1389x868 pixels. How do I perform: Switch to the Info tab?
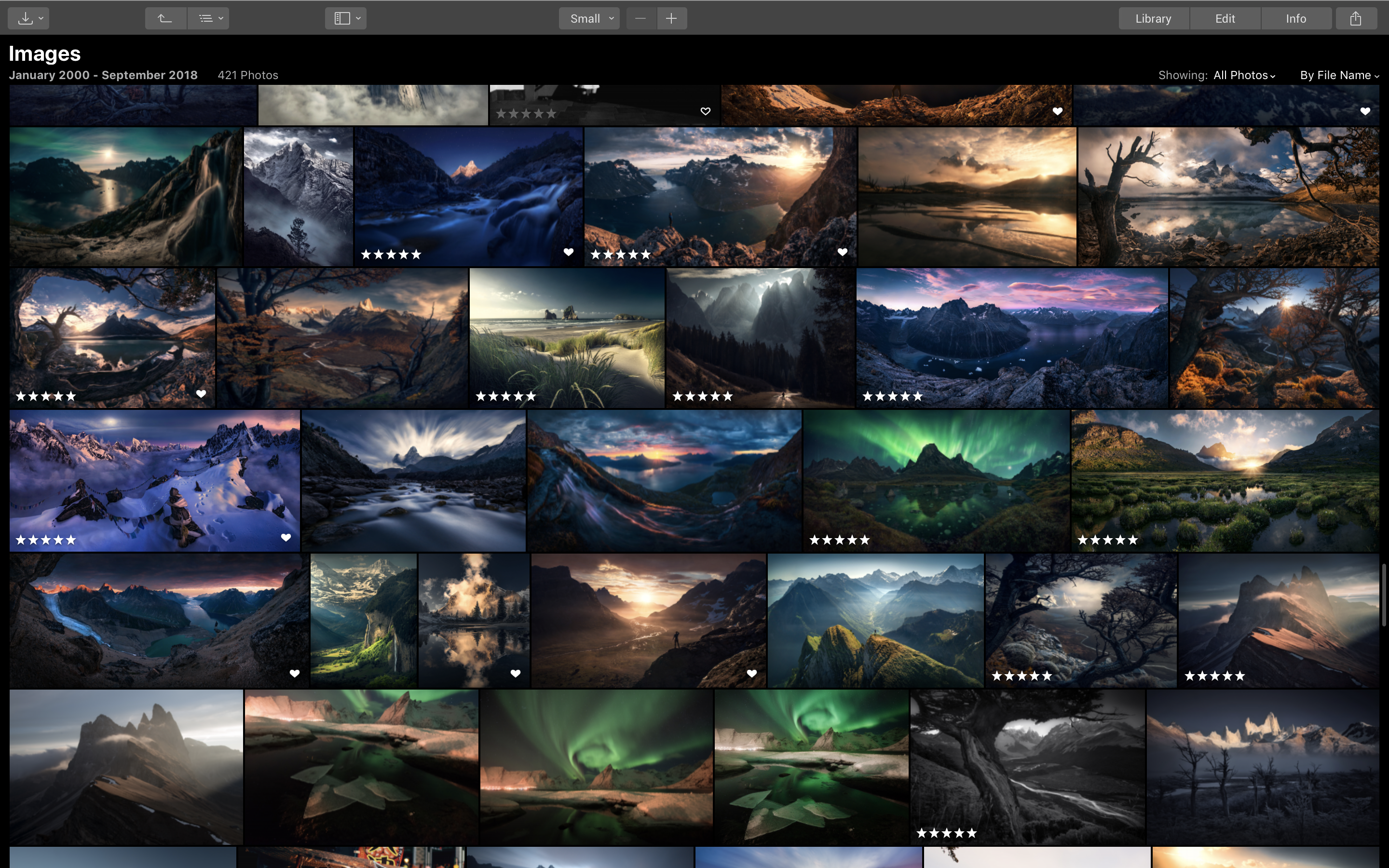(x=1295, y=18)
